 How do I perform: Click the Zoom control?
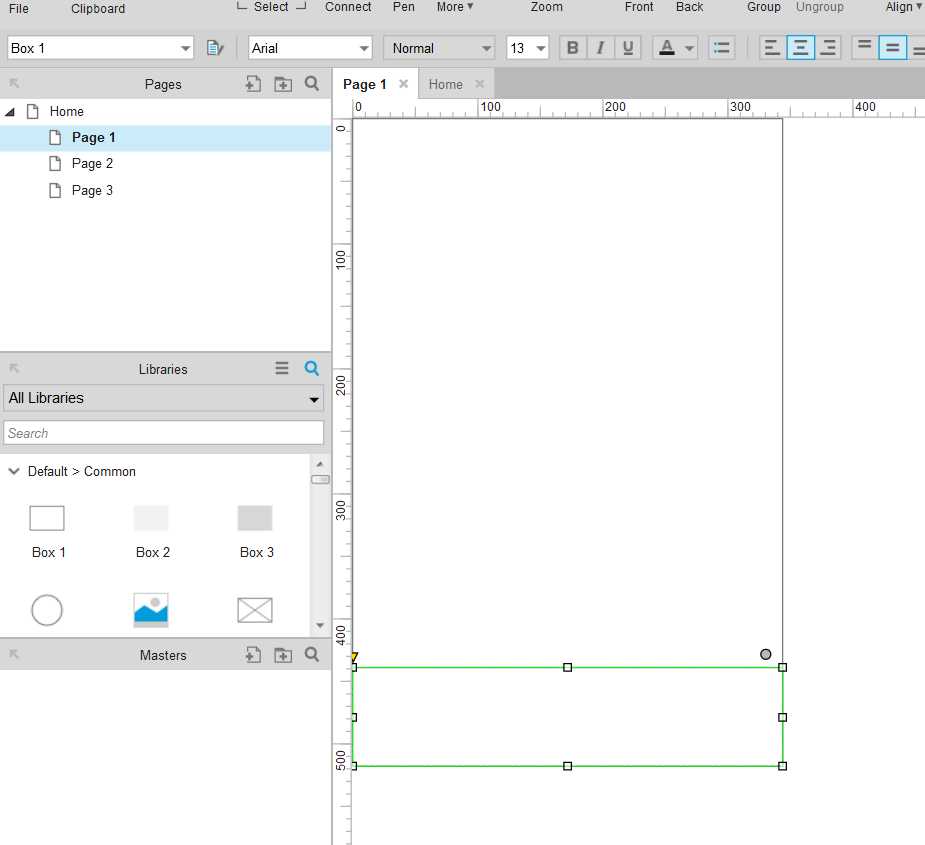[546, 7]
